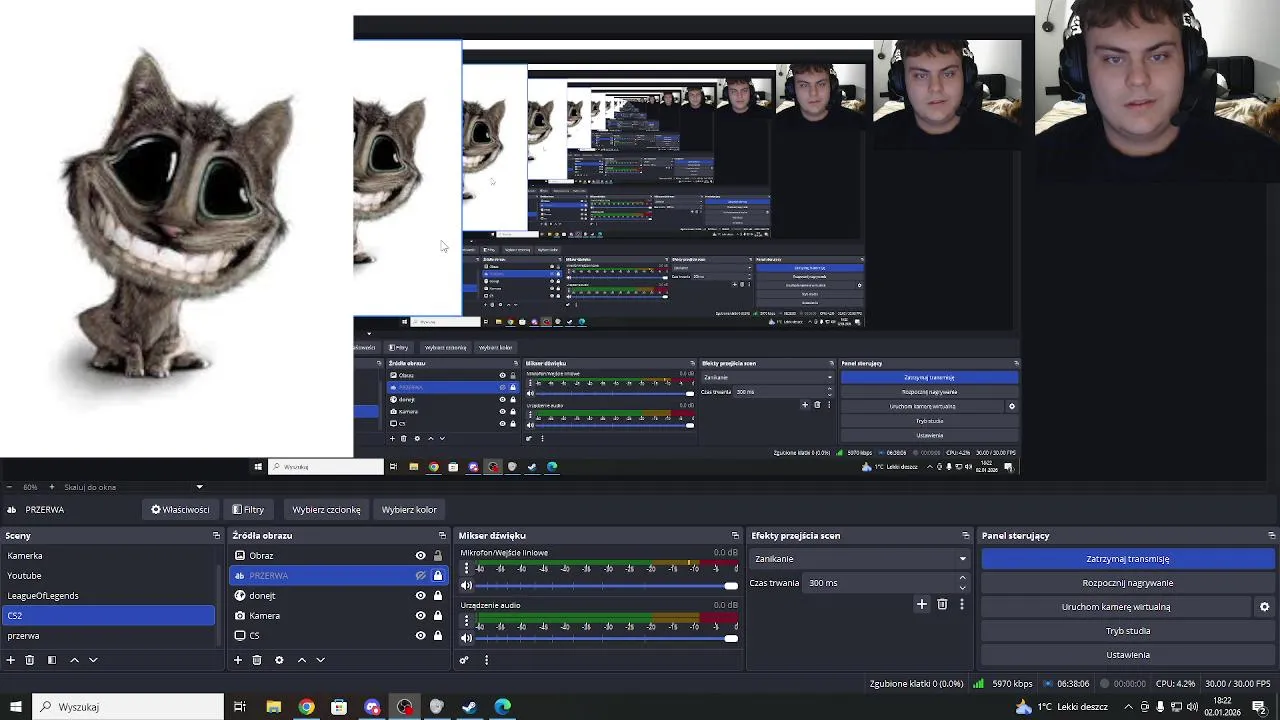Show hidden system tray icons
This screenshot has width=1280, height=720.
pyautogui.click(x=1129, y=707)
